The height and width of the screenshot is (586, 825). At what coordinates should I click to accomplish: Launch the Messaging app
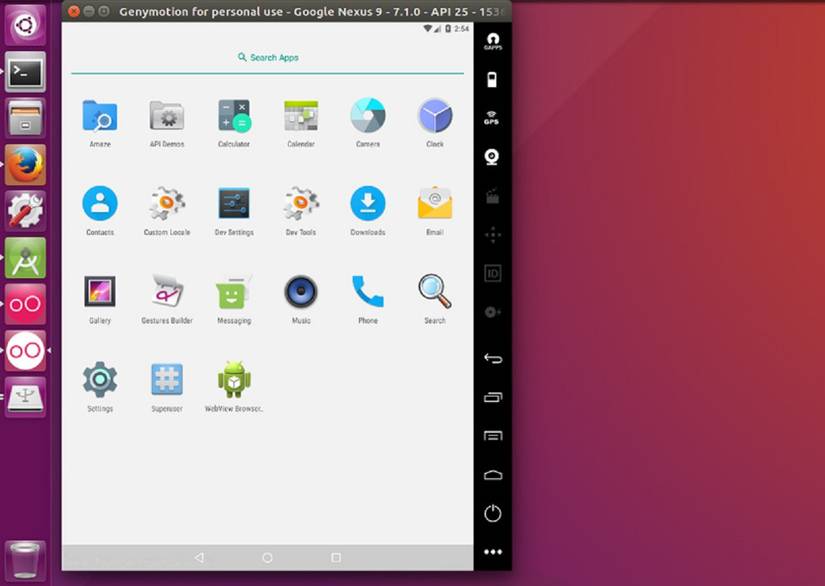pyautogui.click(x=233, y=293)
